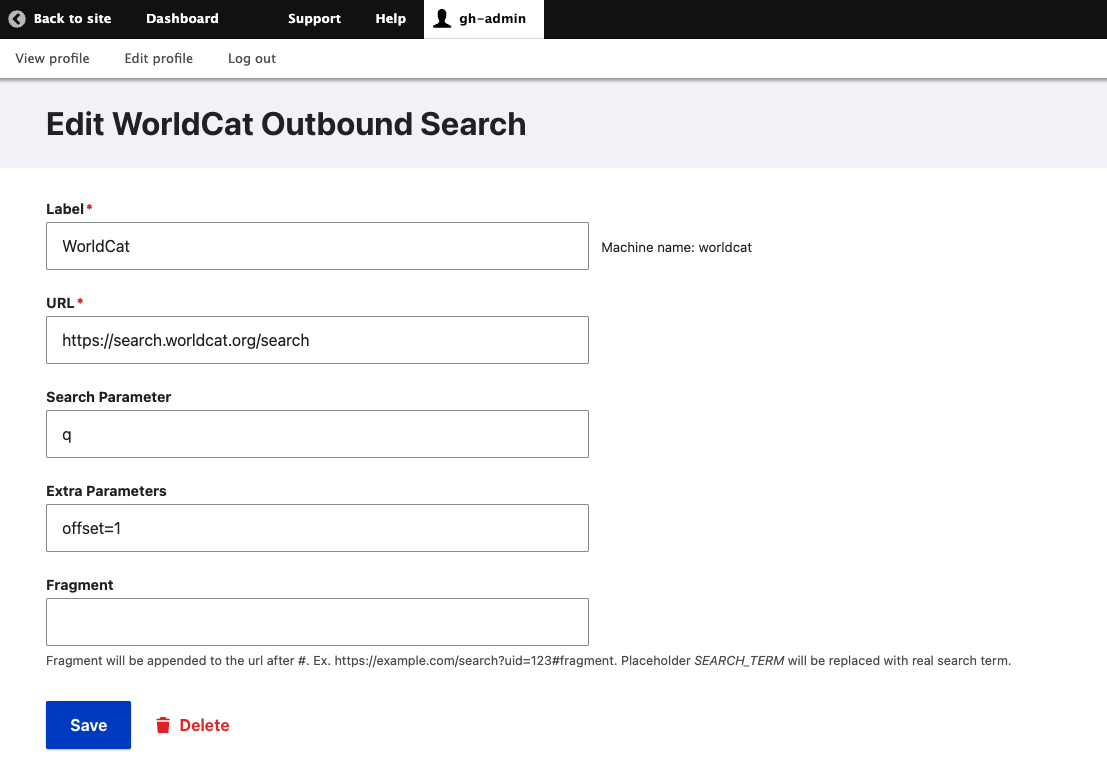The height and width of the screenshot is (777, 1107).
Task: Click the Edit WorldCat Outbound Search heading
Action: (x=286, y=124)
